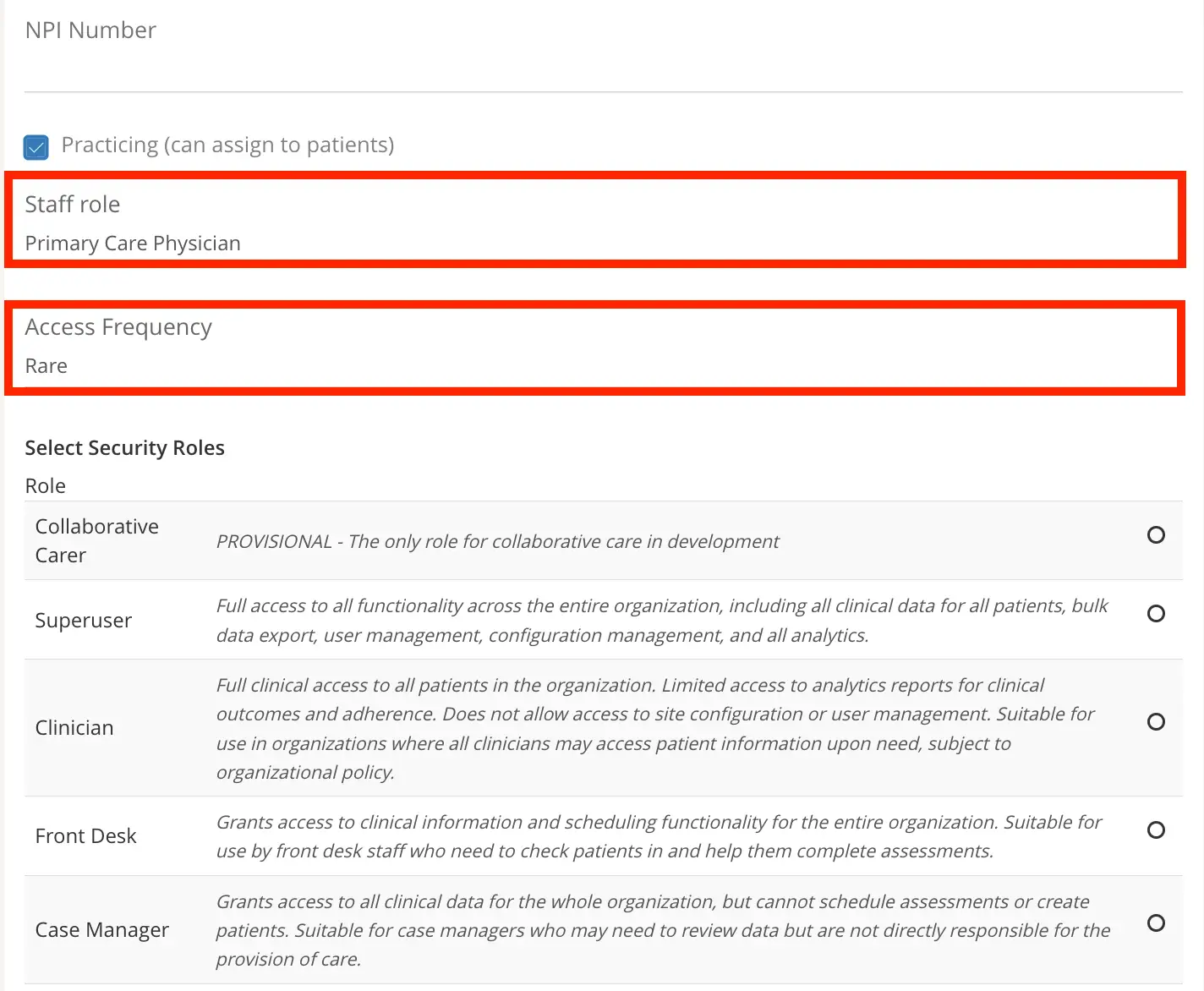Click the Role column header
1204x991 pixels.
(45, 485)
